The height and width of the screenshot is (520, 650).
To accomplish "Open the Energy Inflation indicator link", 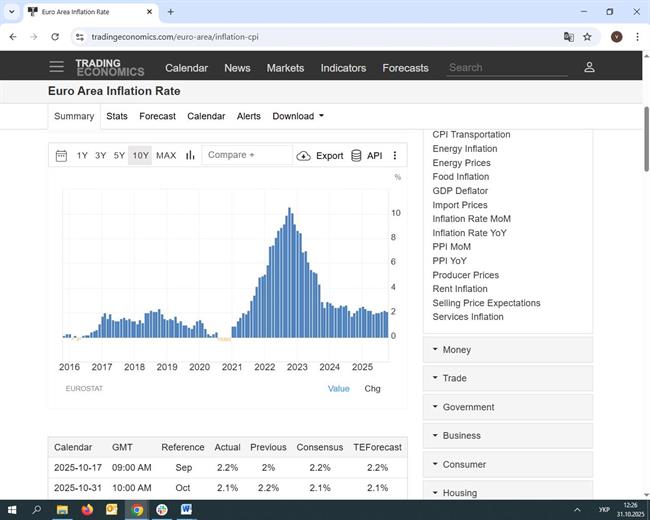I will (x=464, y=149).
